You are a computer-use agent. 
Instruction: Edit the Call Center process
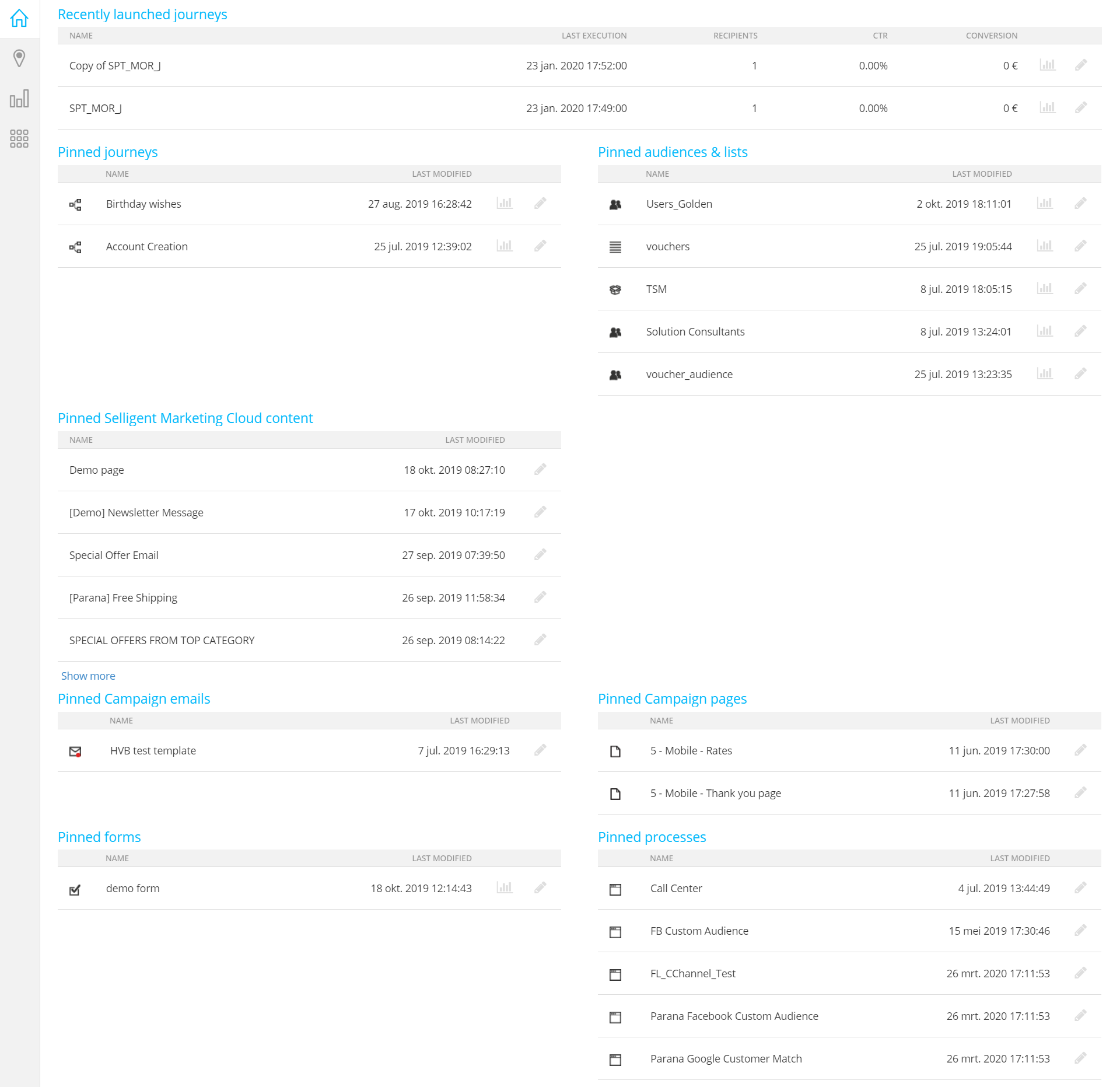1080,887
